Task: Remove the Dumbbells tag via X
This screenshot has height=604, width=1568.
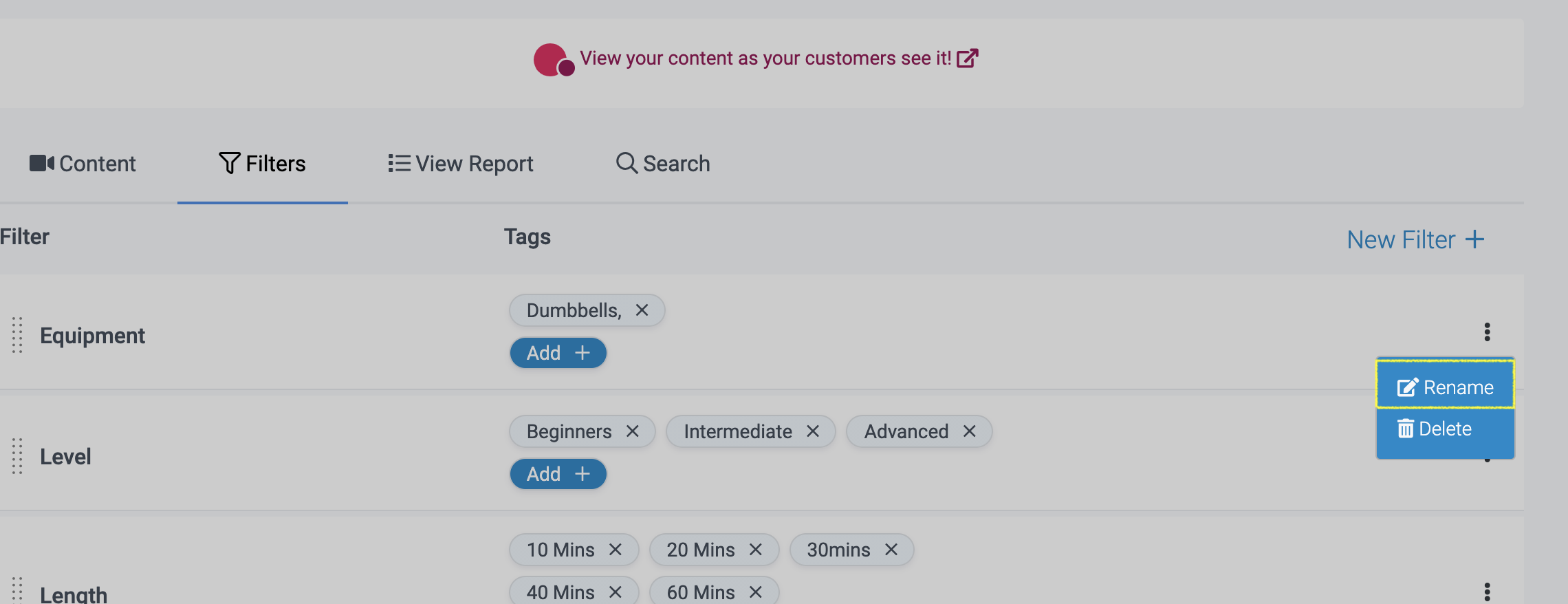Action: (x=642, y=310)
